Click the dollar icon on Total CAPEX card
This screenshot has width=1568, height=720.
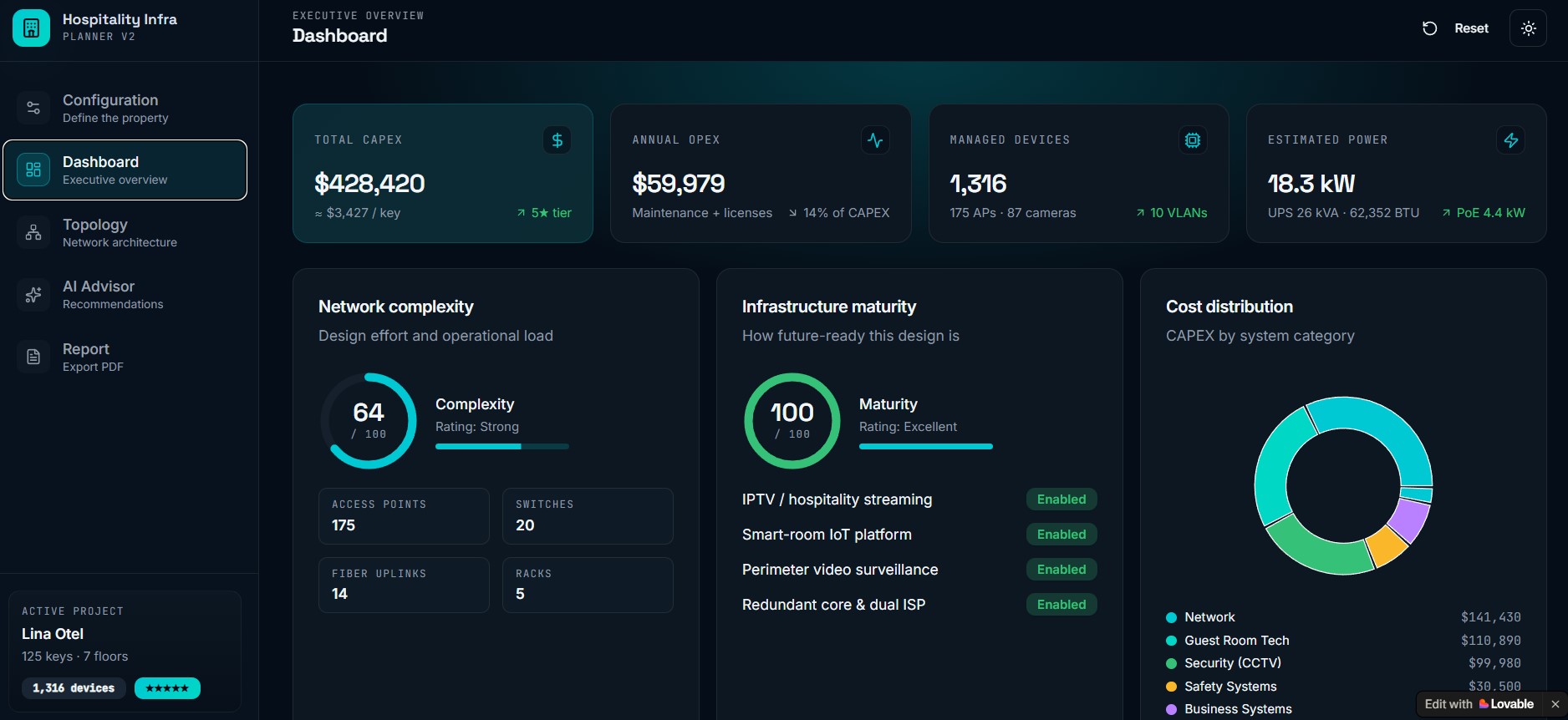tap(557, 140)
